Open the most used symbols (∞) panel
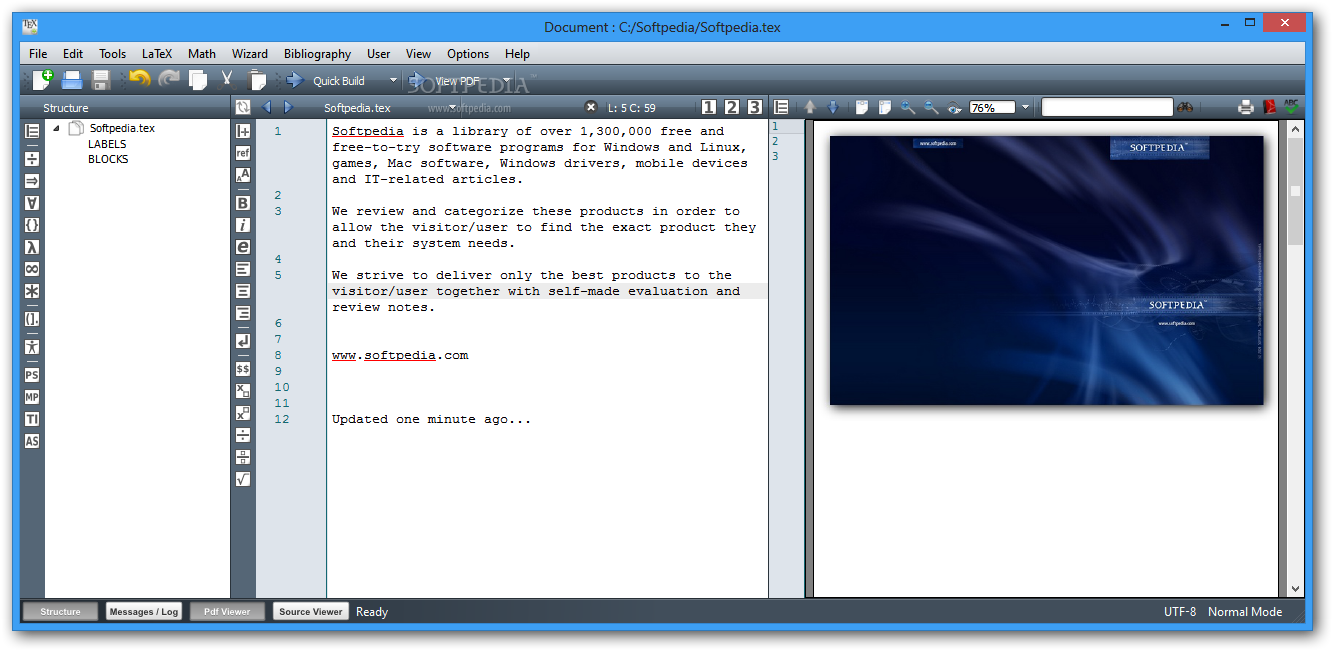The height and width of the screenshot is (651, 1333). (32, 269)
